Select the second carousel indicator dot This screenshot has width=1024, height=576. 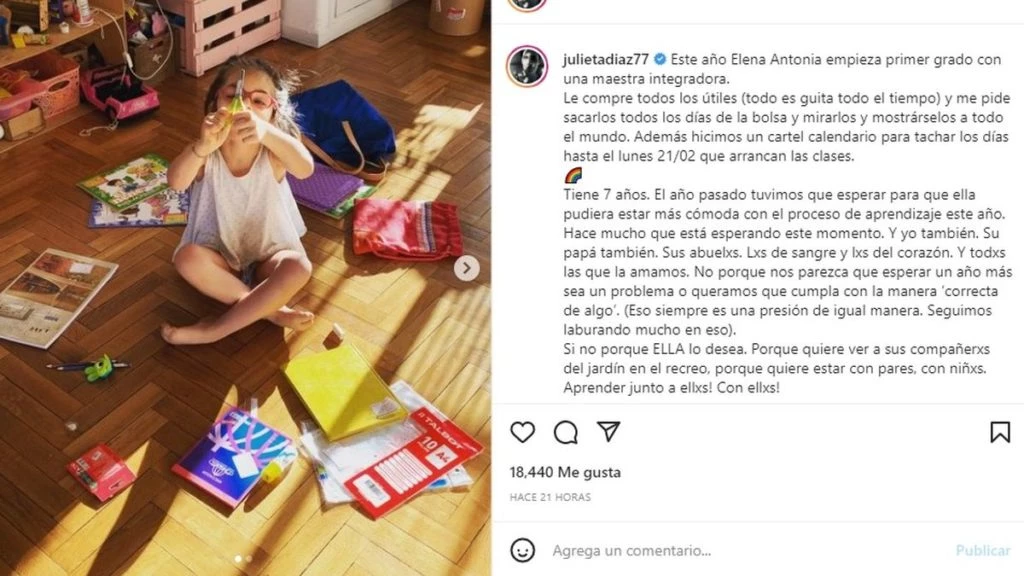coord(249,559)
